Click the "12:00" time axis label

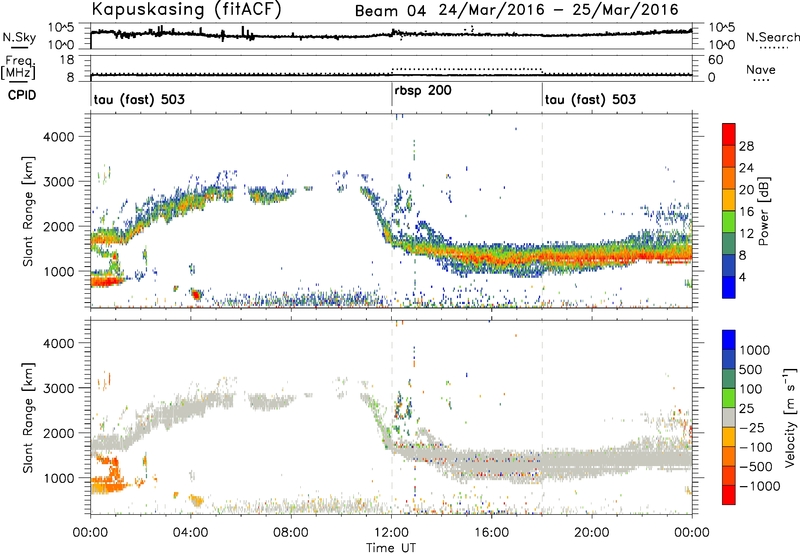(391, 533)
